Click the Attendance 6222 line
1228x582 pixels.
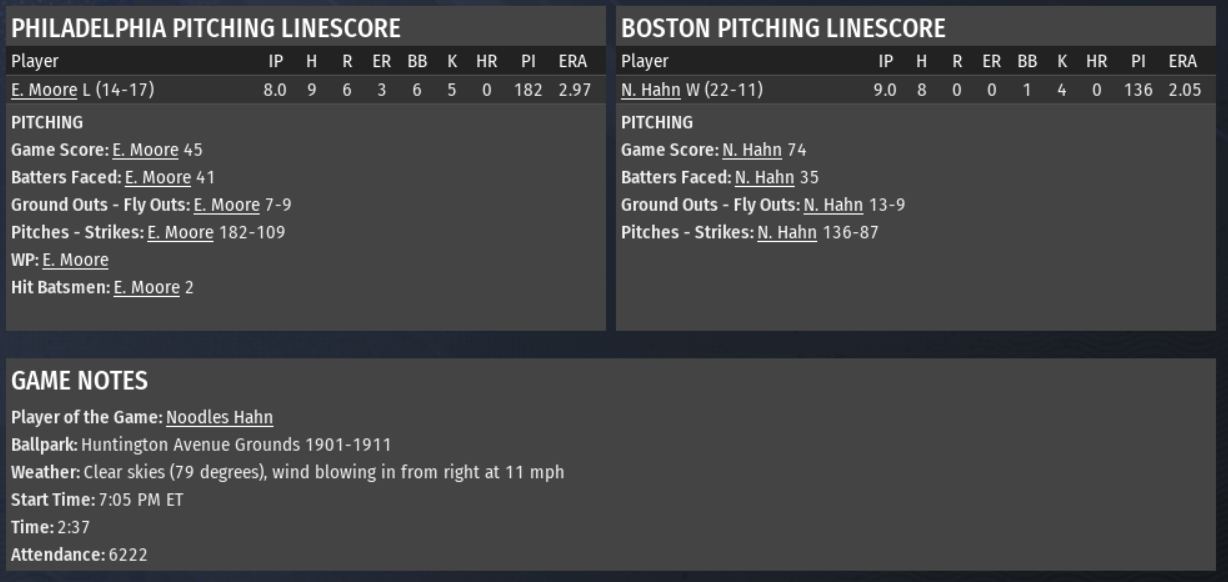79,555
